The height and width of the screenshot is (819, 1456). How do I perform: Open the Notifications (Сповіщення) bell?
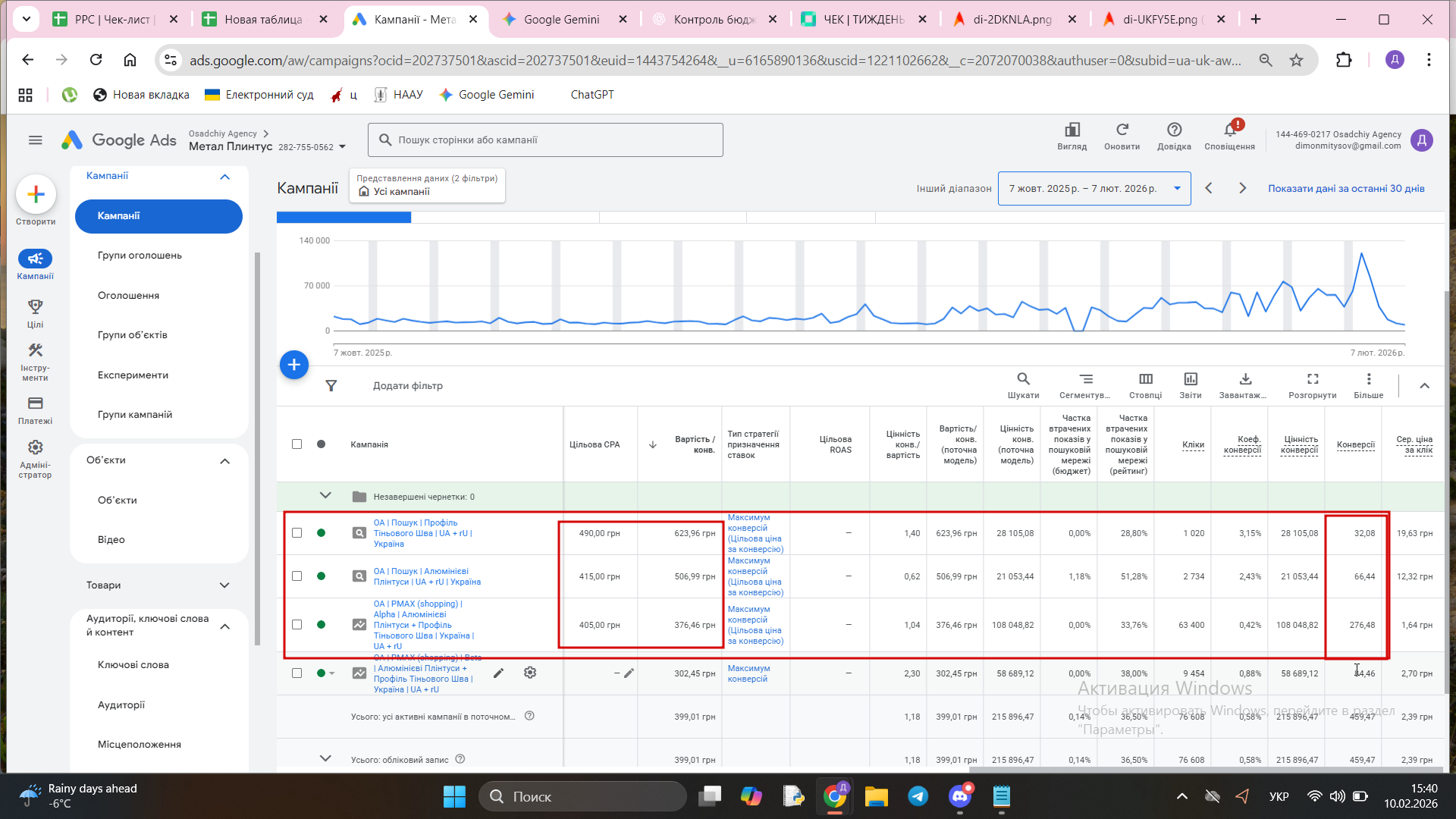click(x=1229, y=131)
